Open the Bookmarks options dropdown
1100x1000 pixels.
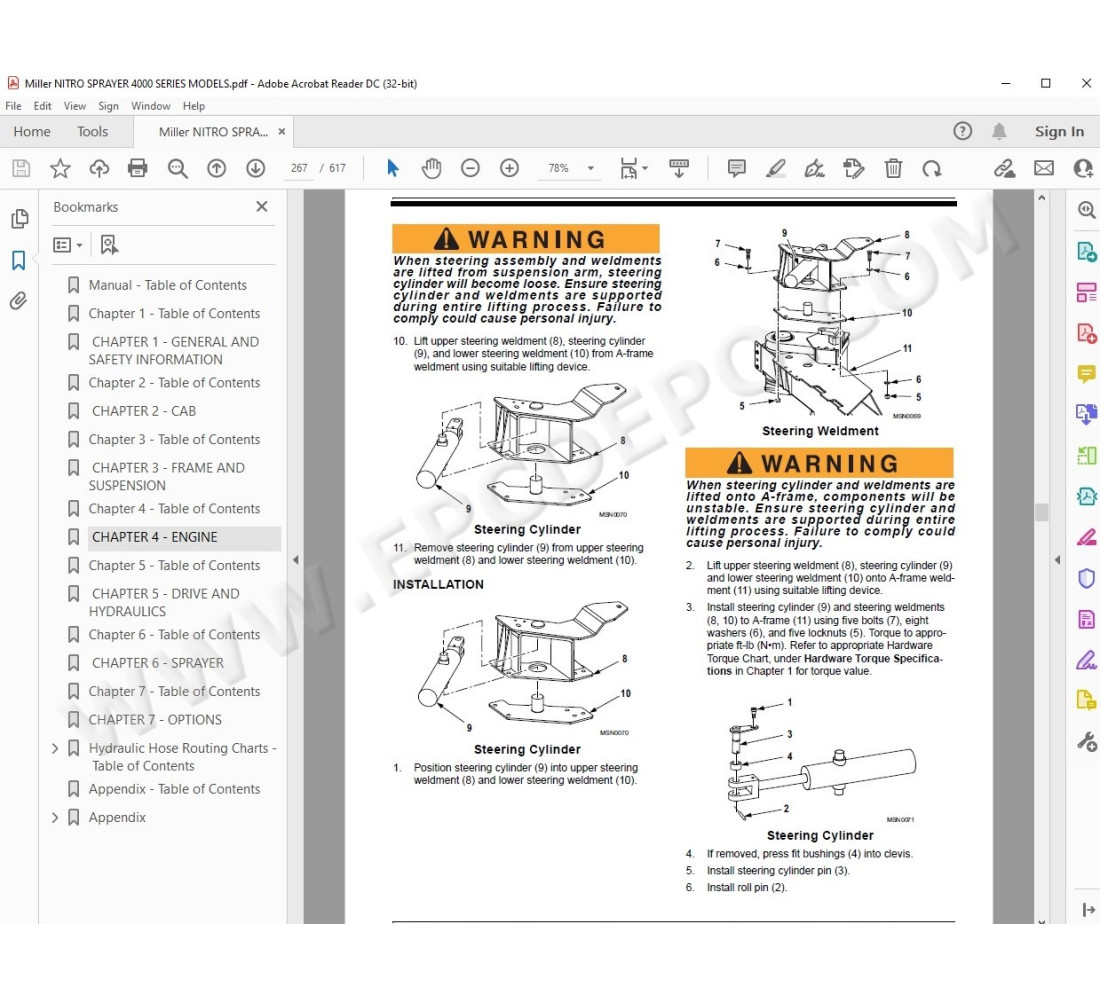tap(65, 244)
